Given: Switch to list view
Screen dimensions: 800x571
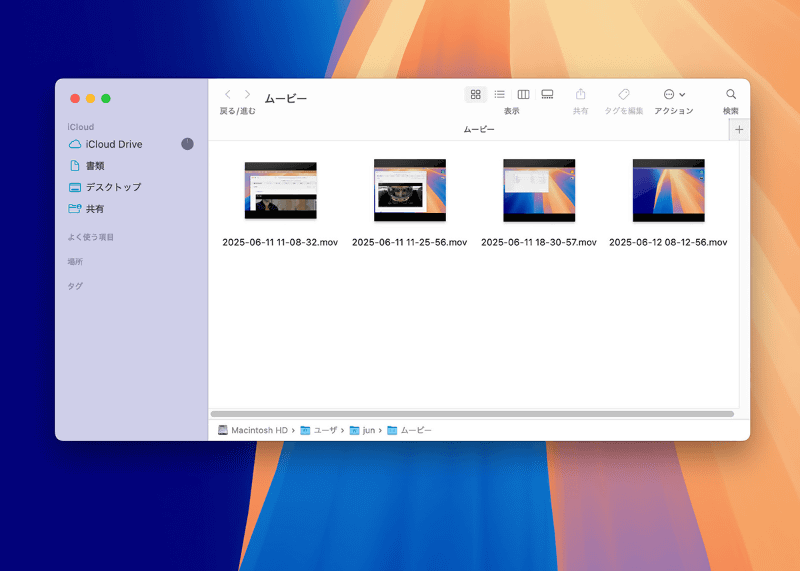Looking at the screenshot, I should click(x=499, y=94).
